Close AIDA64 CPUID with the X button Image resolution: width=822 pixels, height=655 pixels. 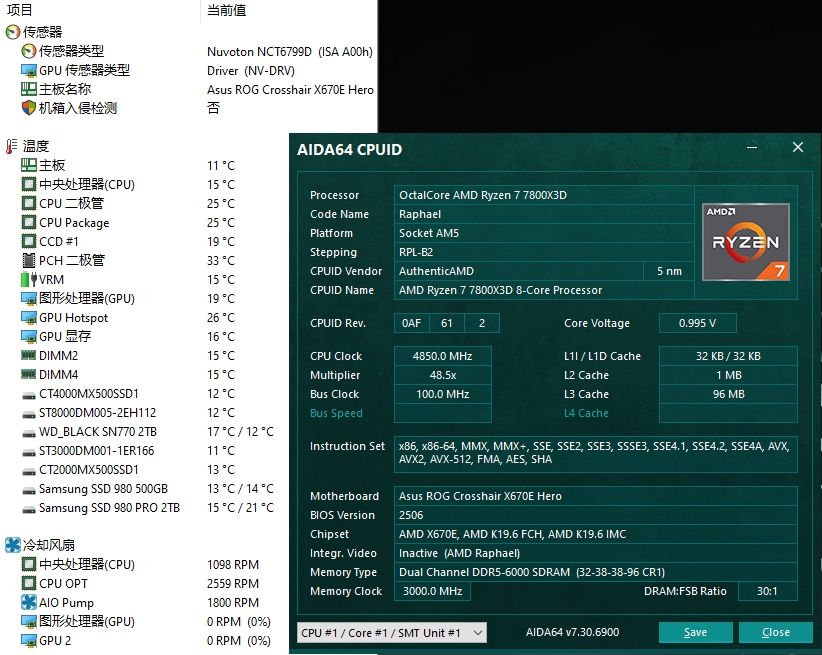click(x=797, y=147)
